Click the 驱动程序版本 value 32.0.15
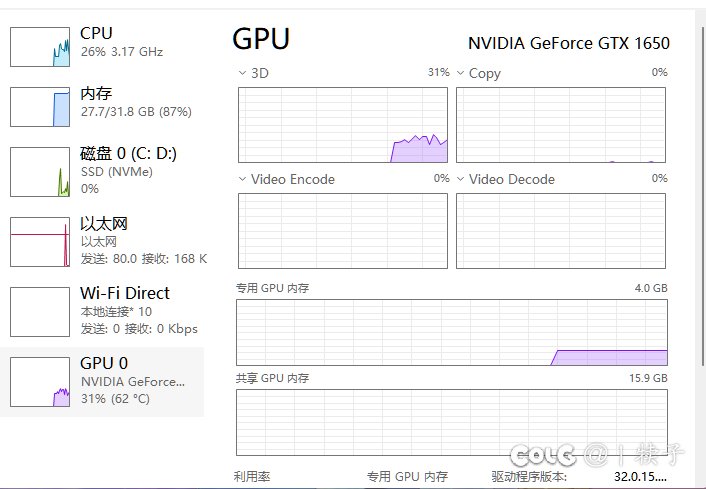Viewport: 706px width, 489px height. point(641,476)
